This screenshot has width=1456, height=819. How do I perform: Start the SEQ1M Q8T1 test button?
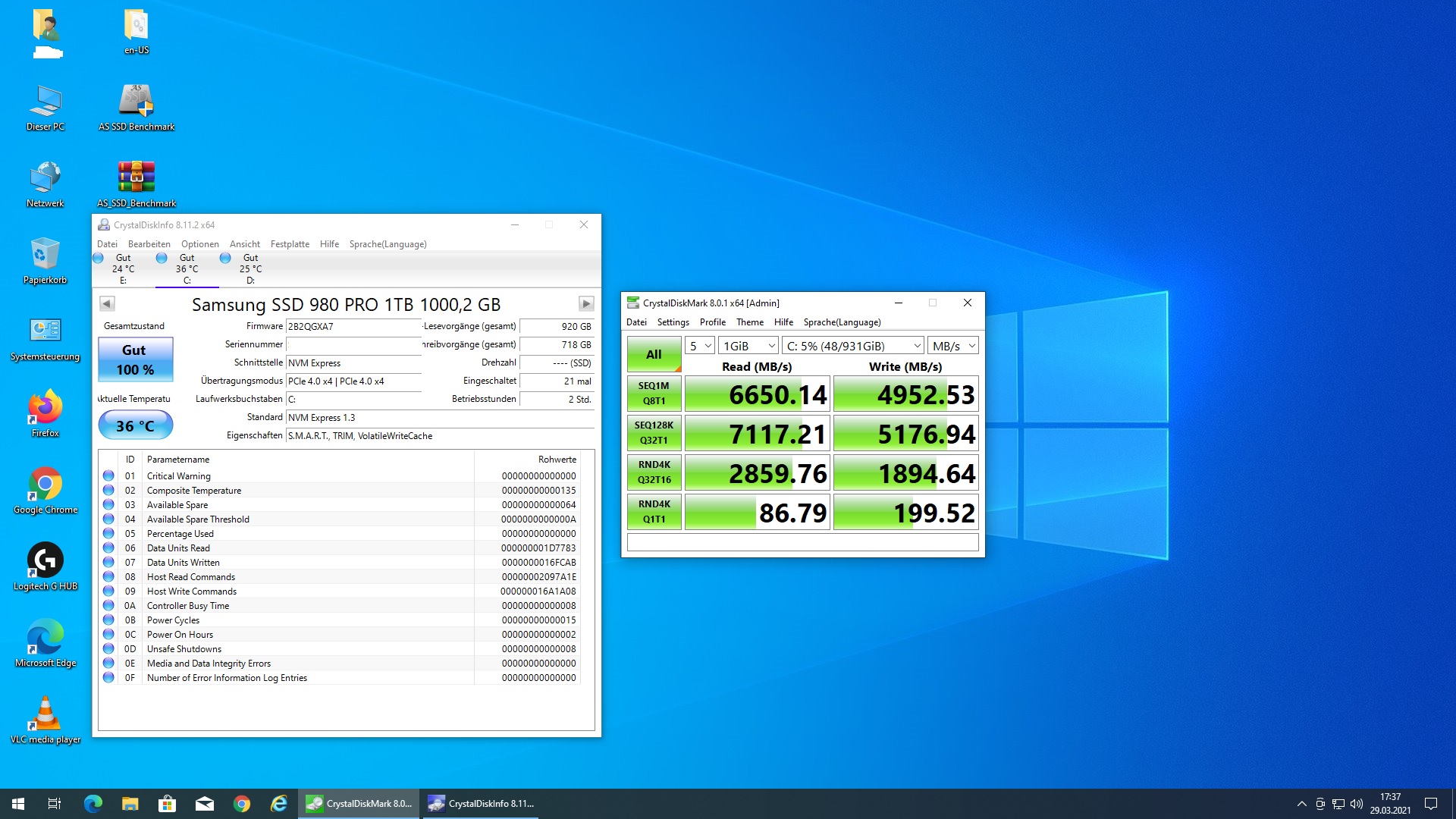point(654,394)
